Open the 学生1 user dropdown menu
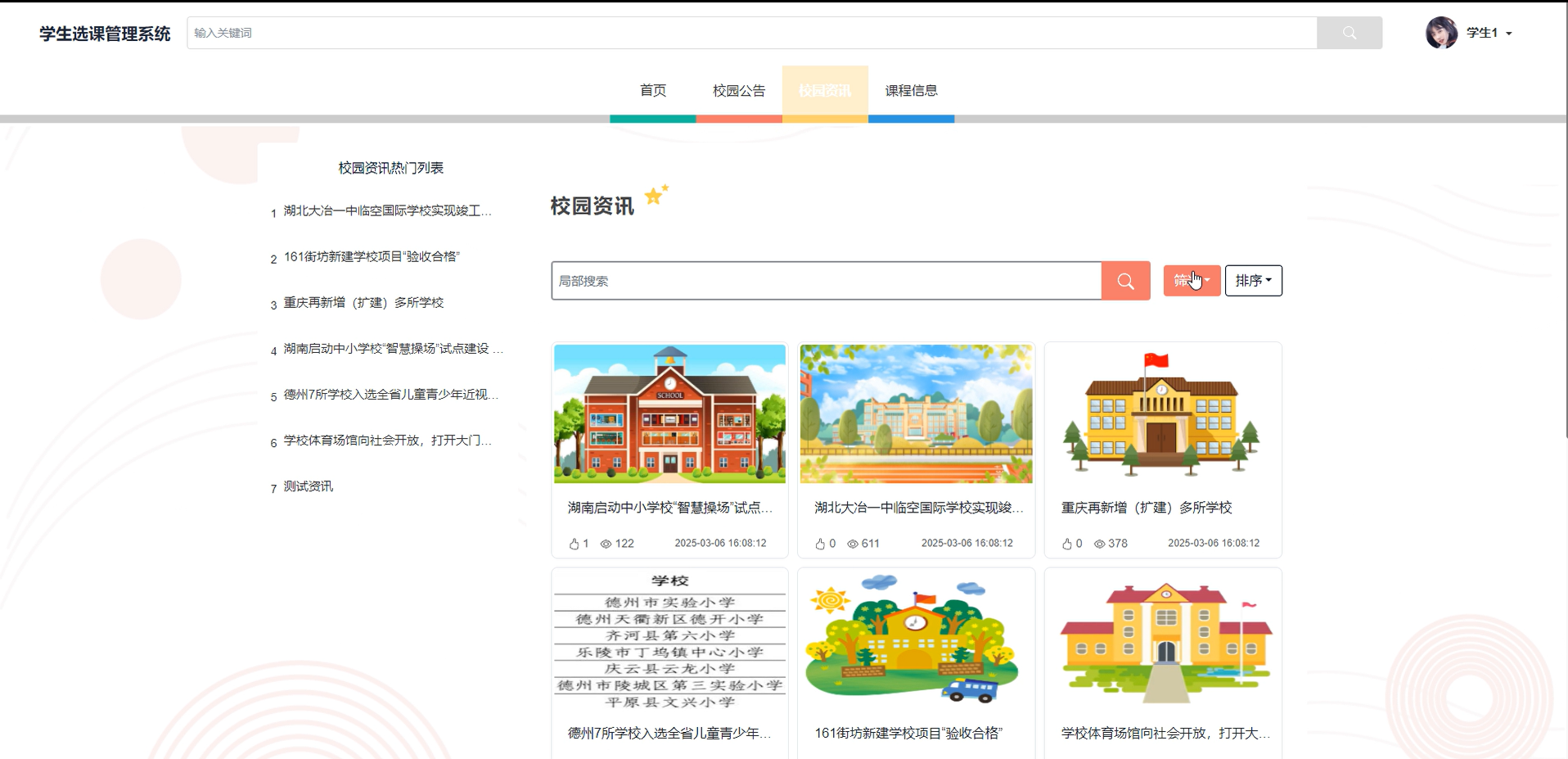1568x759 pixels. pyautogui.click(x=1489, y=33)
